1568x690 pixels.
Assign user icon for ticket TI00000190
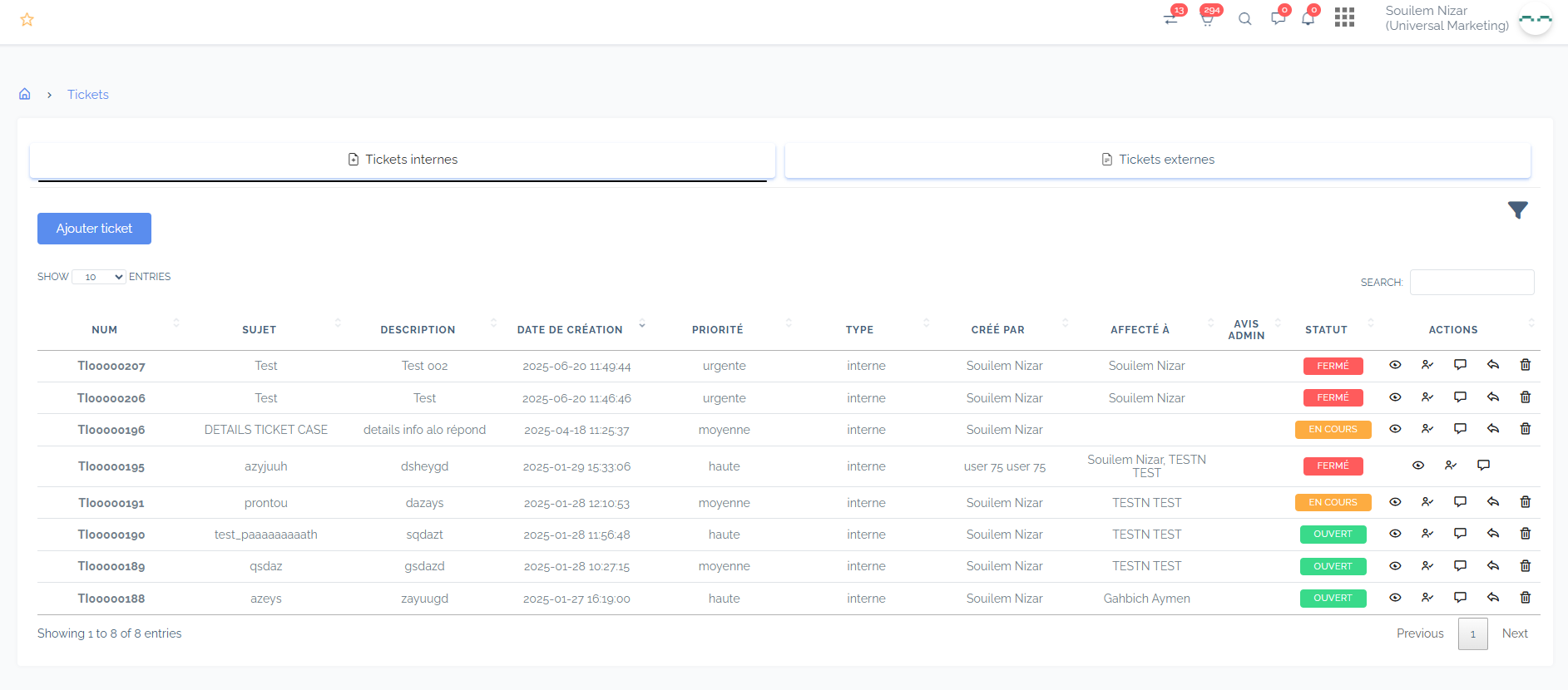1427,534
